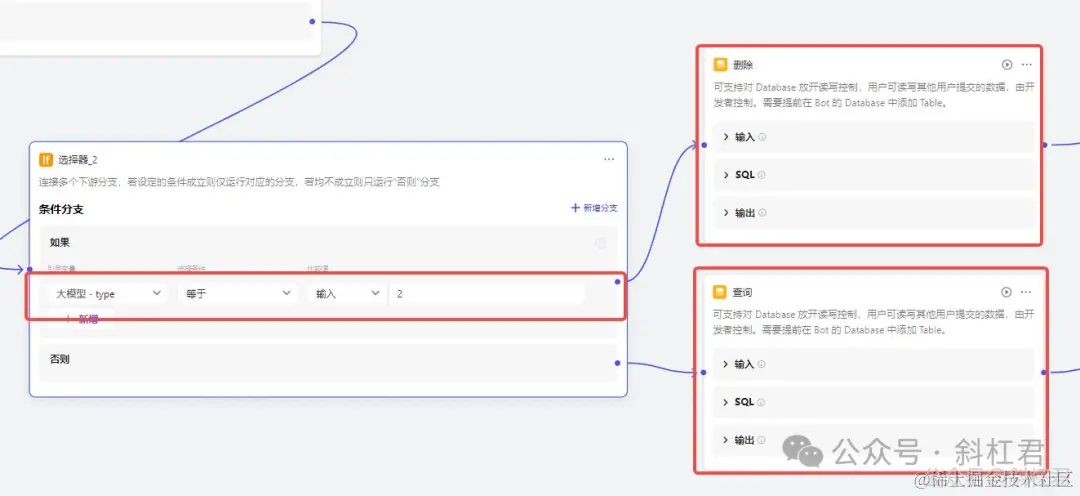Click the 删除 node title

coord(742,65)
